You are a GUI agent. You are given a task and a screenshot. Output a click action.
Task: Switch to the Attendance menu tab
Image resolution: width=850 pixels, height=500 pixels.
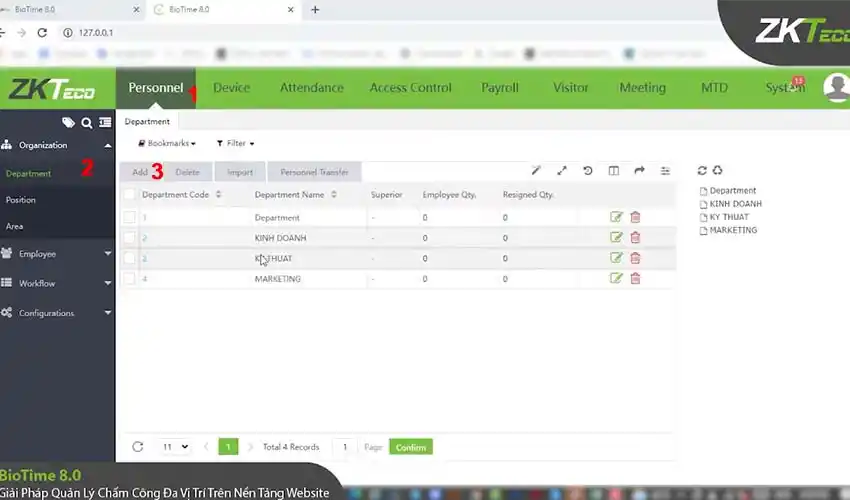[310, 88]
